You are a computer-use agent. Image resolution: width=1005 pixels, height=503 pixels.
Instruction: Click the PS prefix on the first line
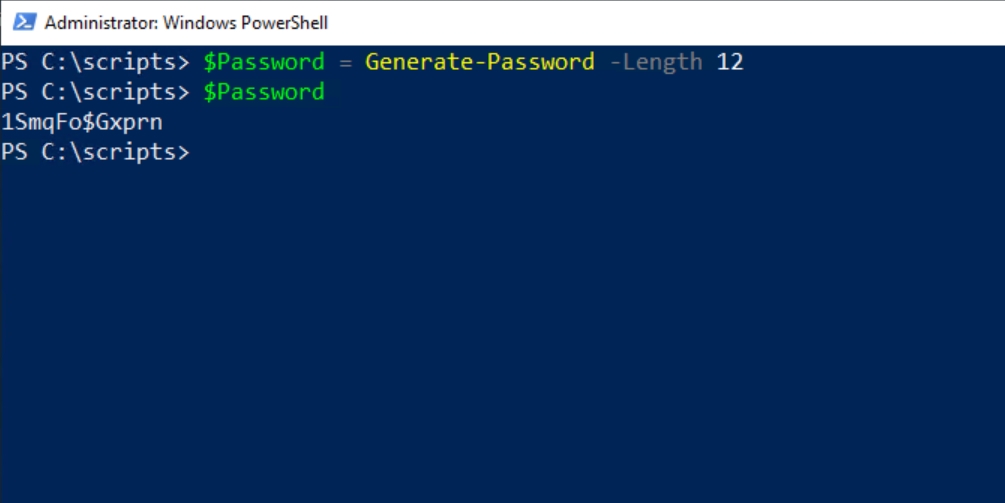pos(14,62)
